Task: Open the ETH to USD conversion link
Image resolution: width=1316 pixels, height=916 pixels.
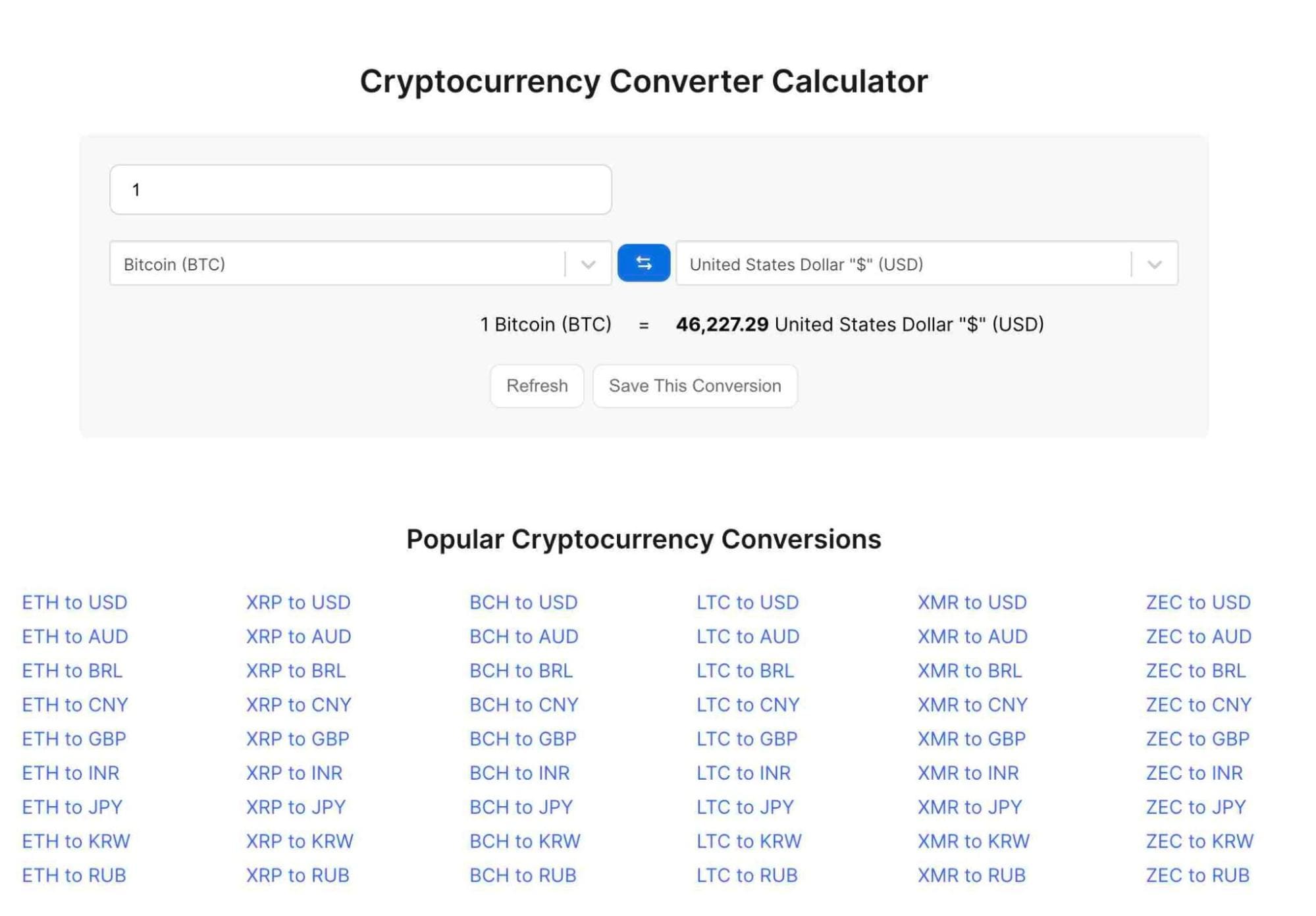Action: (x=75, y=601)
